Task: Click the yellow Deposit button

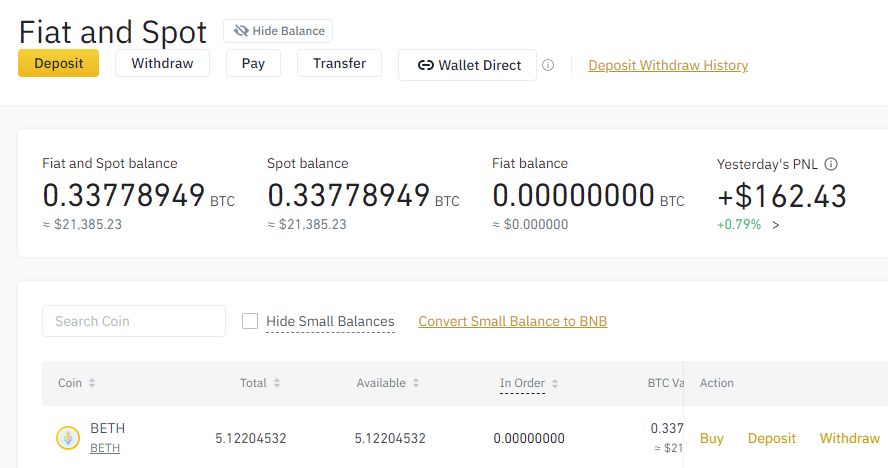Action: (58, 63)
